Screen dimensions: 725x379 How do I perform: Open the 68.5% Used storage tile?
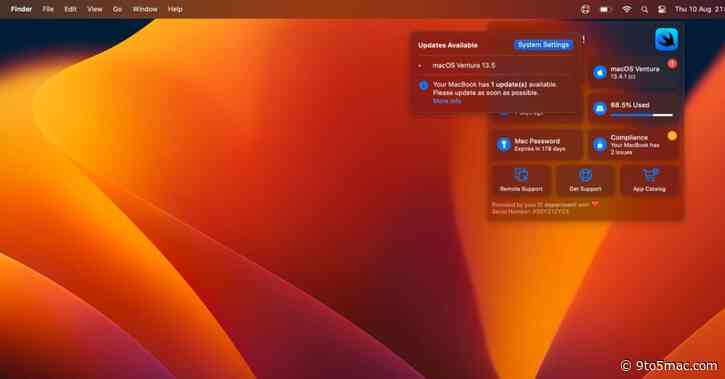click(633, 109)
